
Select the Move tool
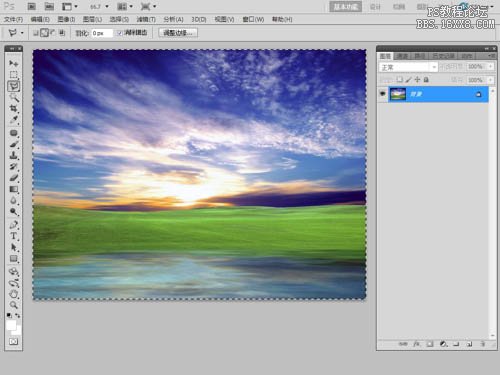[x=14, y=63]
